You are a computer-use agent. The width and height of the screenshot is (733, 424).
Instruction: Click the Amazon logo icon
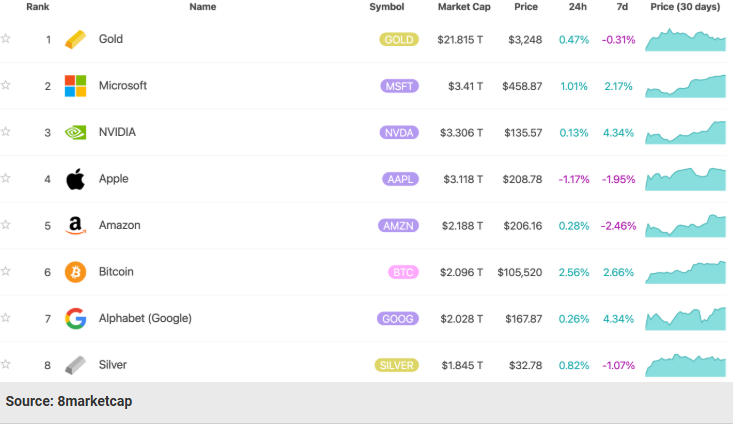click(75, 226)
